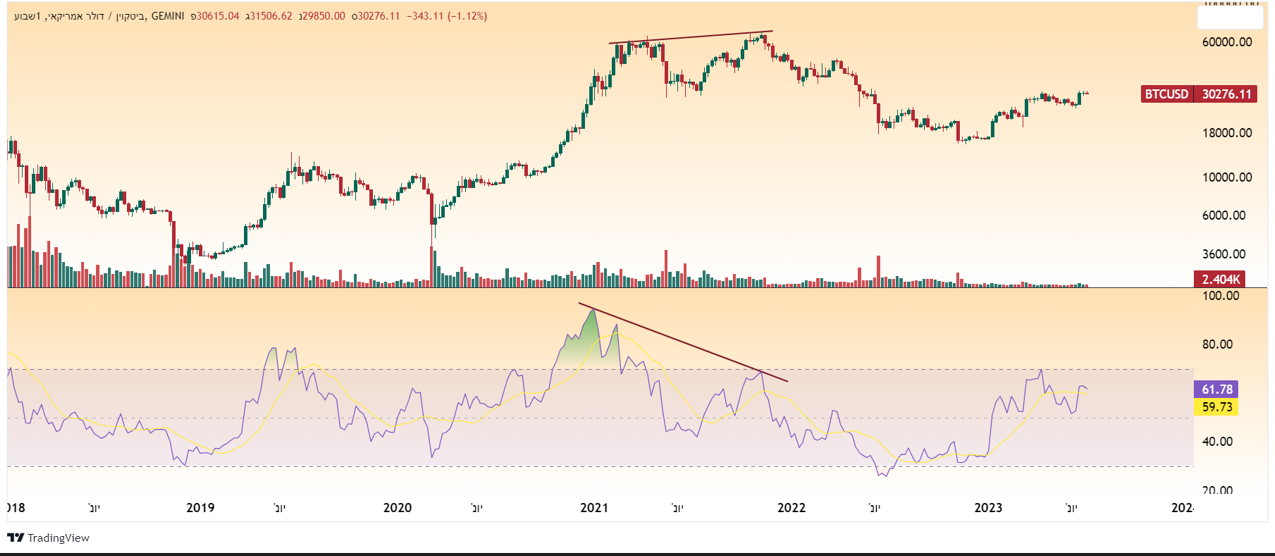Select the 2019 label on time axis

click(201, 508)
